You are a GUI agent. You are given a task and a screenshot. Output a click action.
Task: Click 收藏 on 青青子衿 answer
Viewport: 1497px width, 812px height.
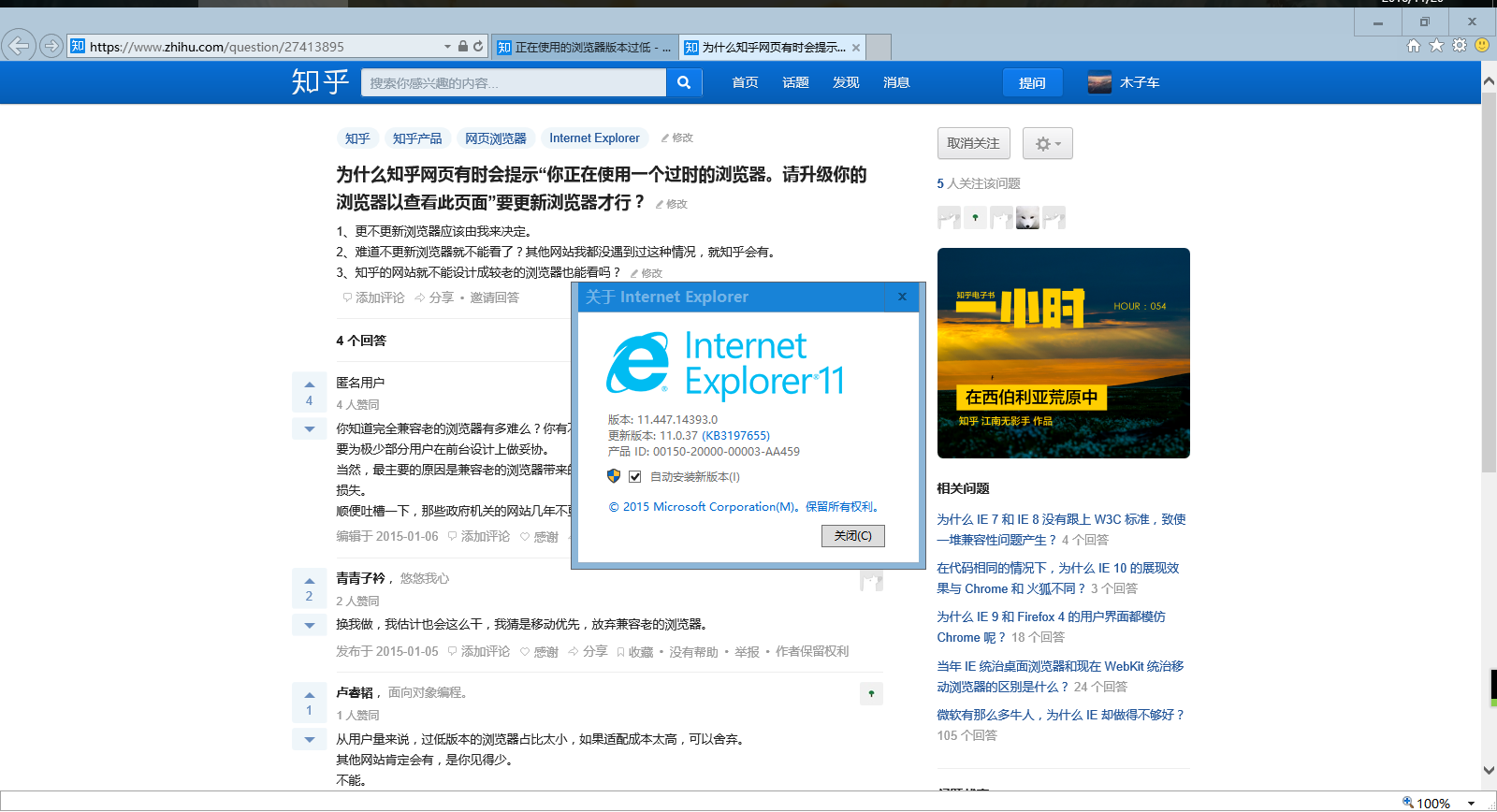[x=634, y=651]
